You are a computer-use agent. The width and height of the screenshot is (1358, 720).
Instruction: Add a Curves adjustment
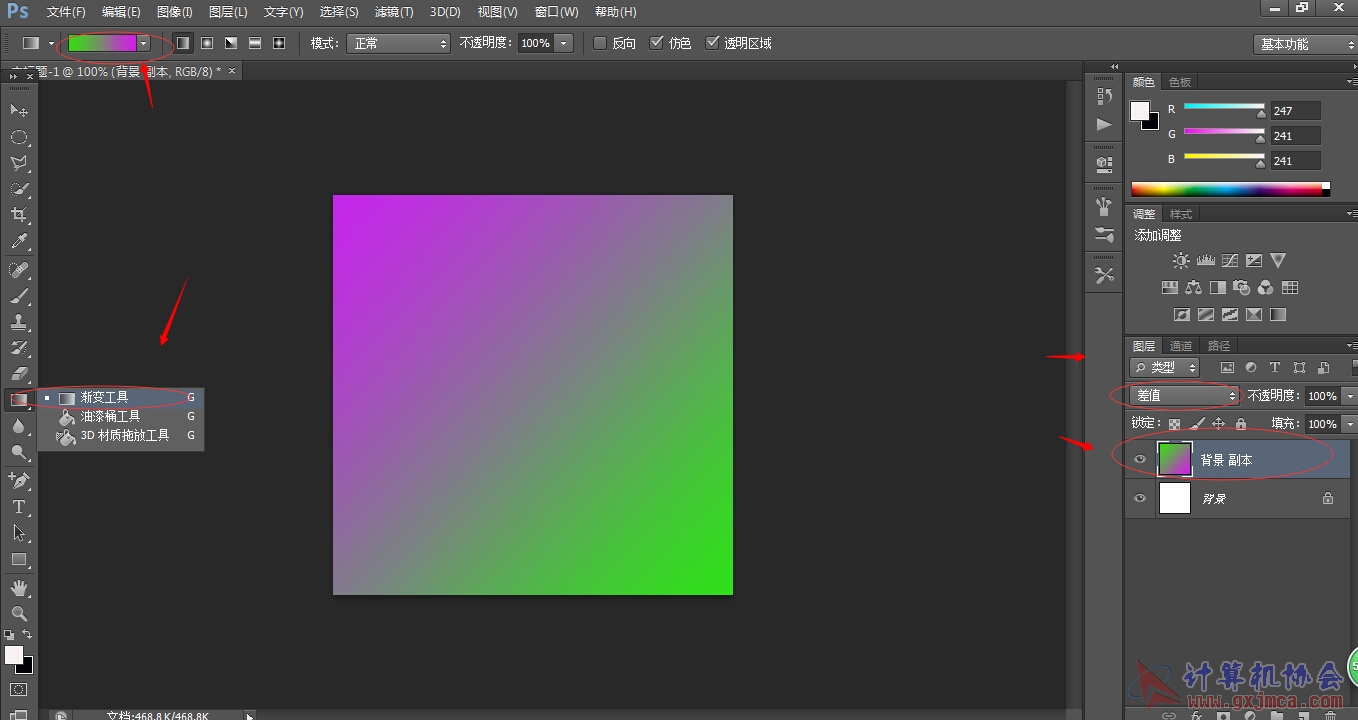[1229, 261]
